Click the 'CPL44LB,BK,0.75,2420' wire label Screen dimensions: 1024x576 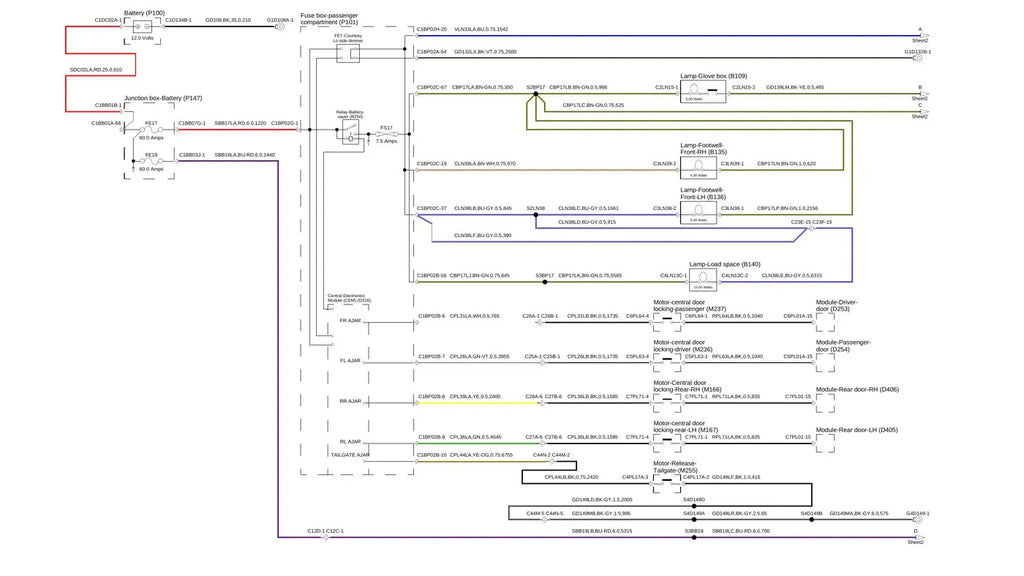(571, 477)
